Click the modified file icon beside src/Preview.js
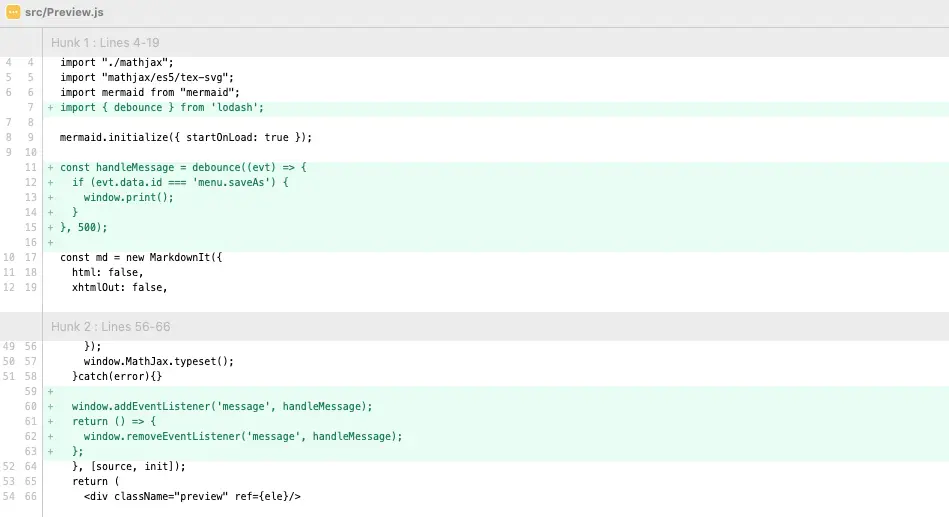The image size is (949, 517). coord(13,12)
